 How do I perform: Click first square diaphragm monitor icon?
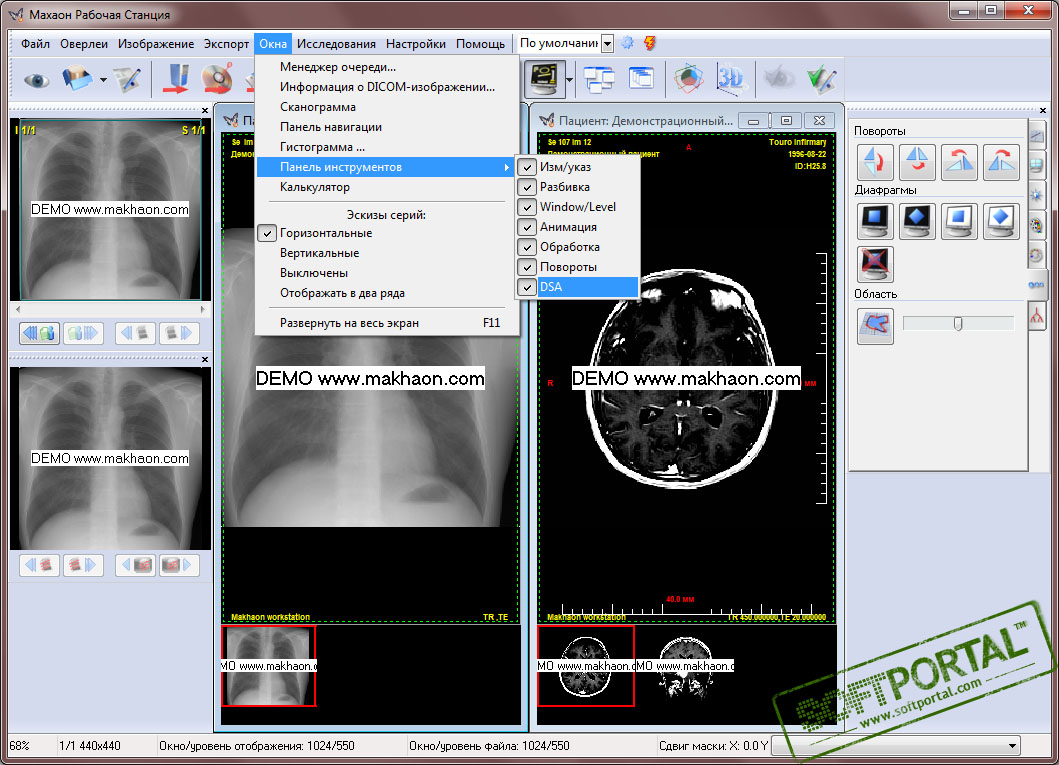875,221
